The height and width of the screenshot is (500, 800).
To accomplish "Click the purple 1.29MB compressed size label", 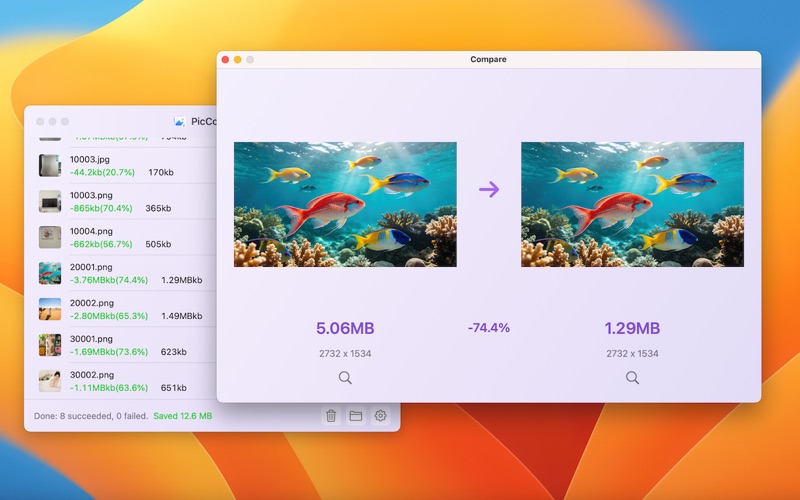I will pos(632,328).
